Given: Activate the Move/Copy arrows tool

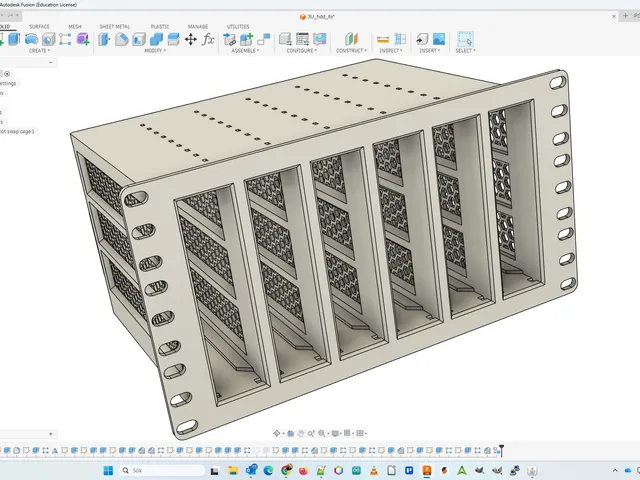Looking at the screenshot, I should [x=191, y=39].
